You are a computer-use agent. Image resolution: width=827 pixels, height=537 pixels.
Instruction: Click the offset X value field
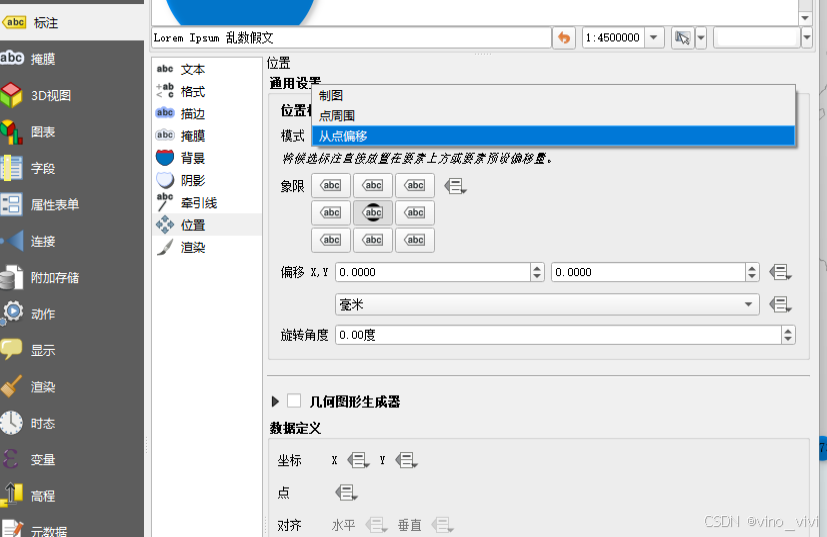433,272
